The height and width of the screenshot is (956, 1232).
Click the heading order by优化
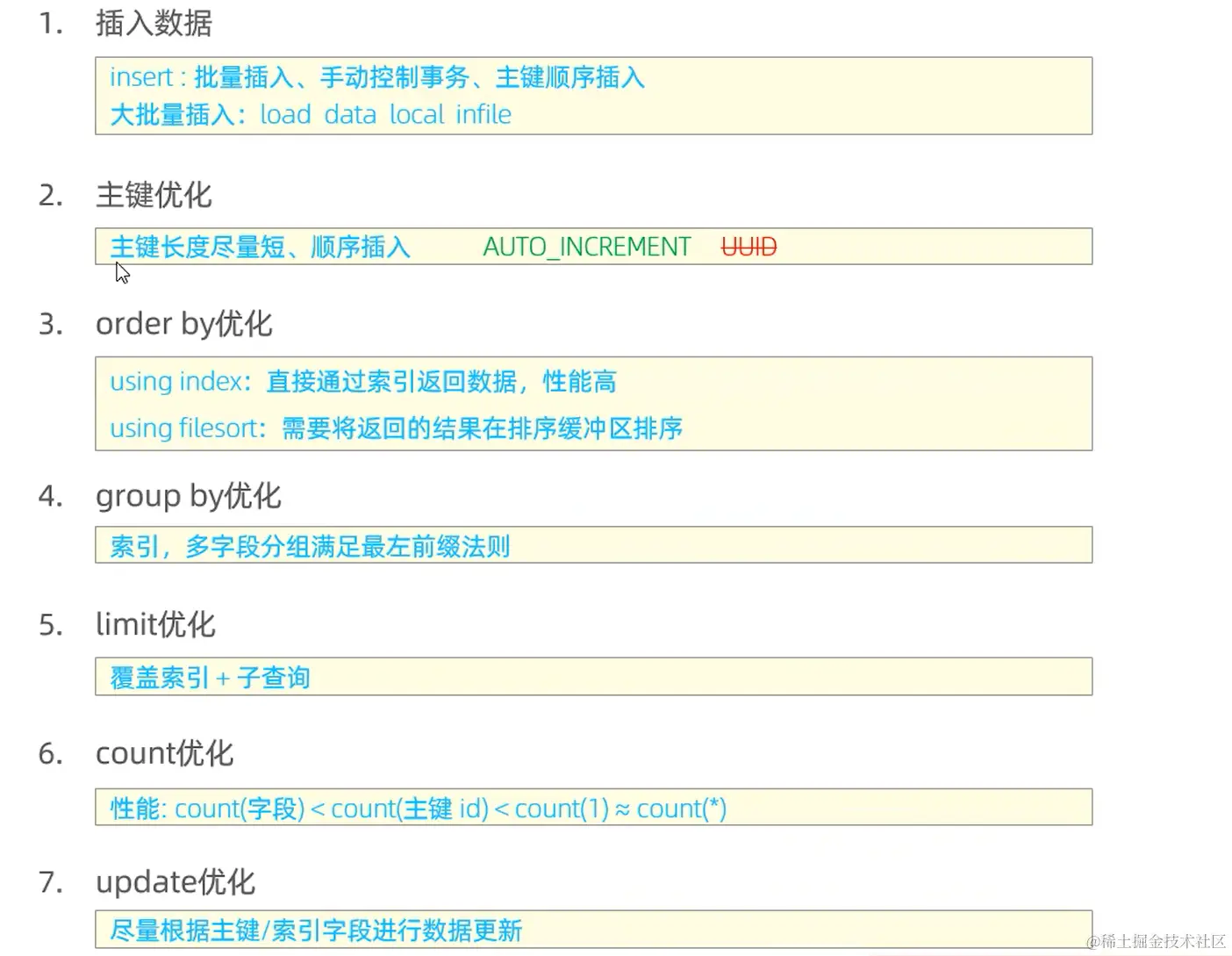tap(184, 324)
